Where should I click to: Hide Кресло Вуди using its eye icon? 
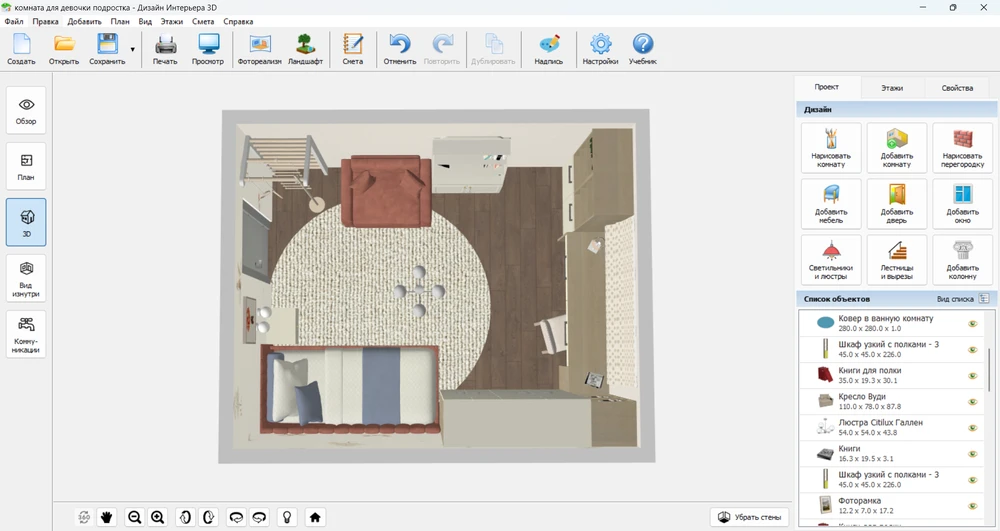972,402
